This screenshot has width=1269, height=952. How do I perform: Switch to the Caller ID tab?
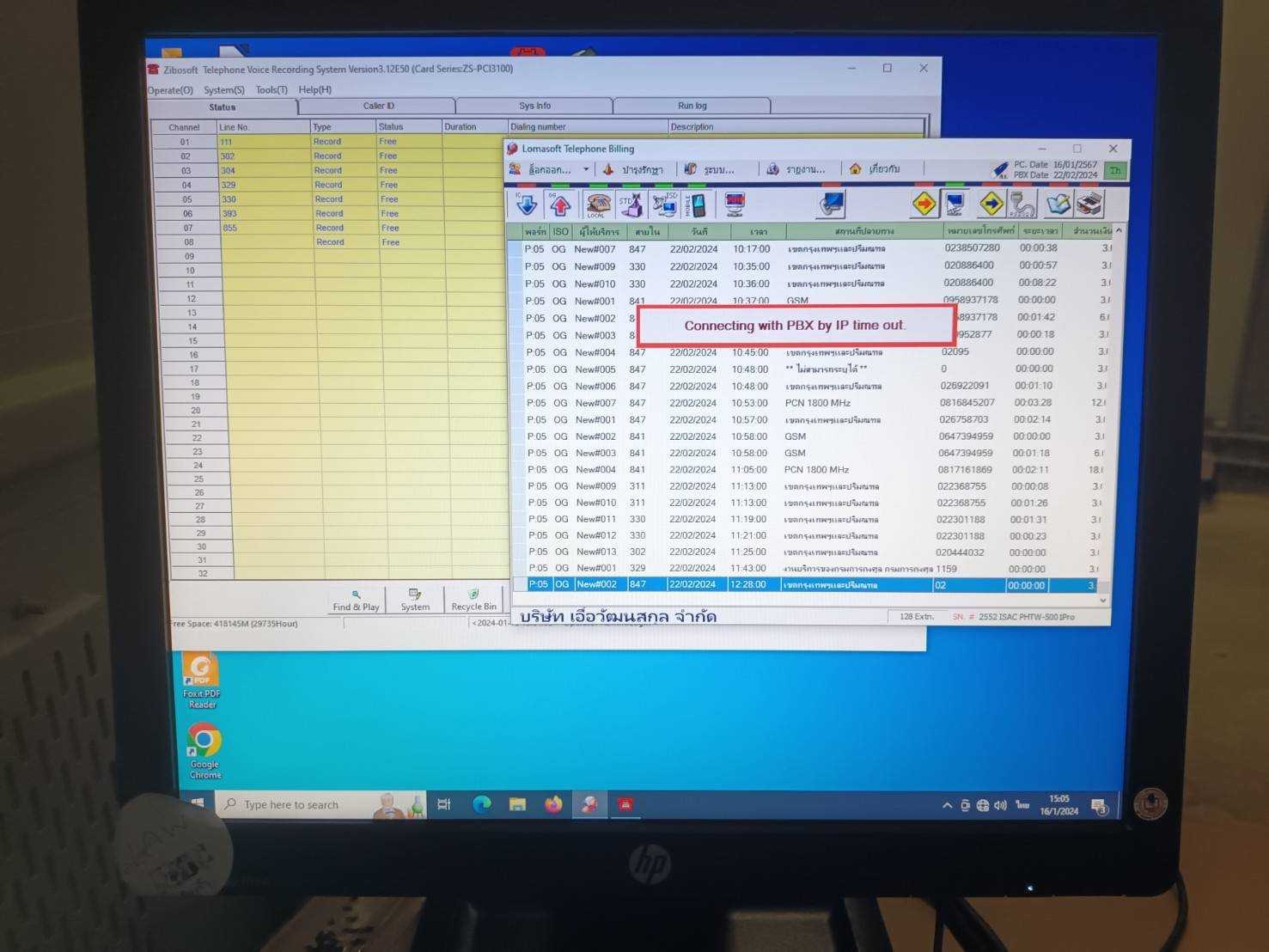(378, 107)
